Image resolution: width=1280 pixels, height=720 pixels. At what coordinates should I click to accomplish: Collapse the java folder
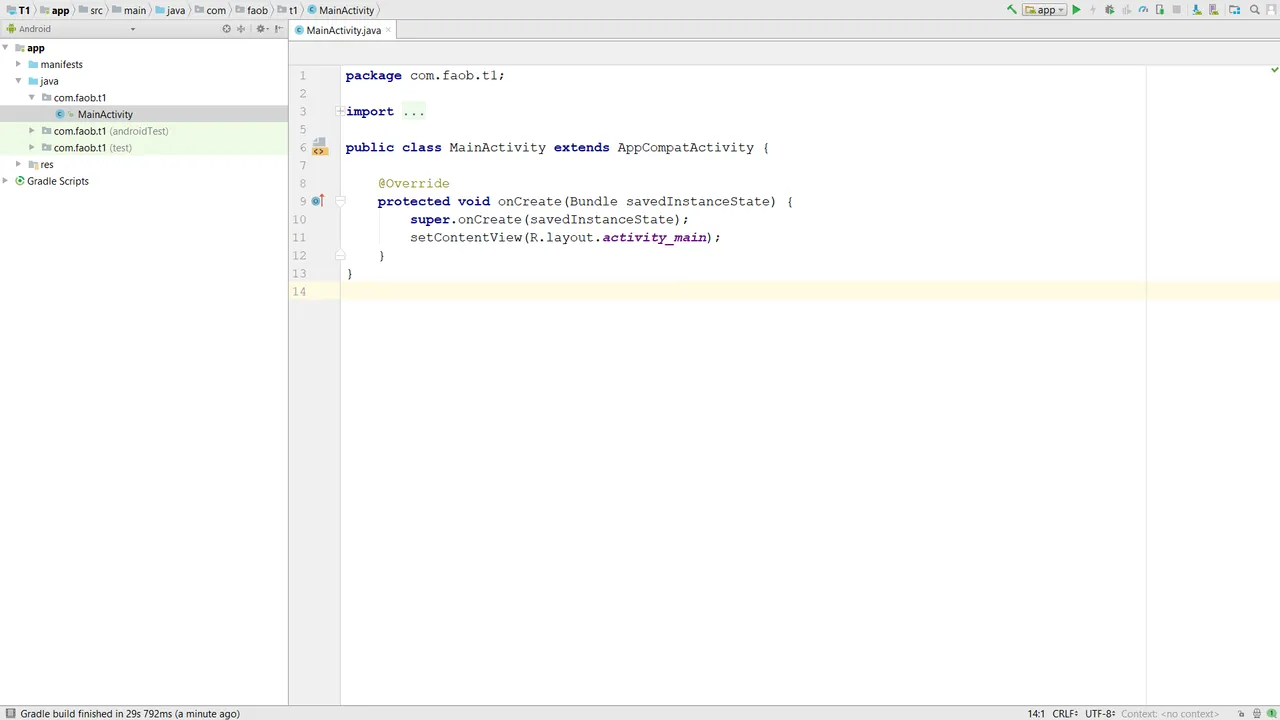click(x=18, y=81)
